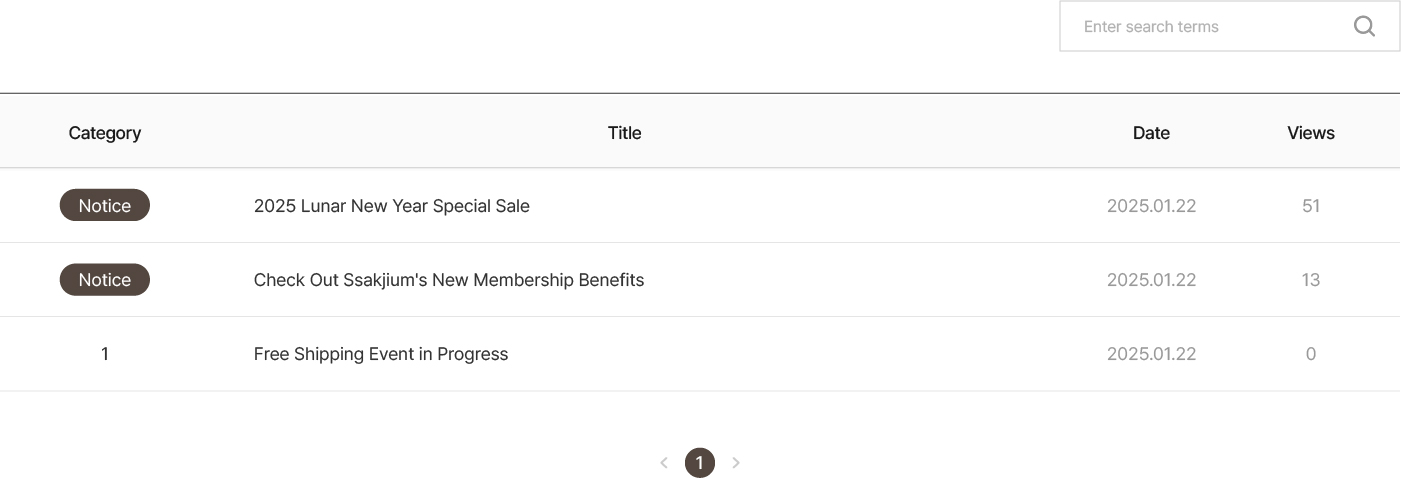The height and width of the screenshot is (478, 1401).
Task: Click the magnifying glass search icon
Action: pos(1364,26)
